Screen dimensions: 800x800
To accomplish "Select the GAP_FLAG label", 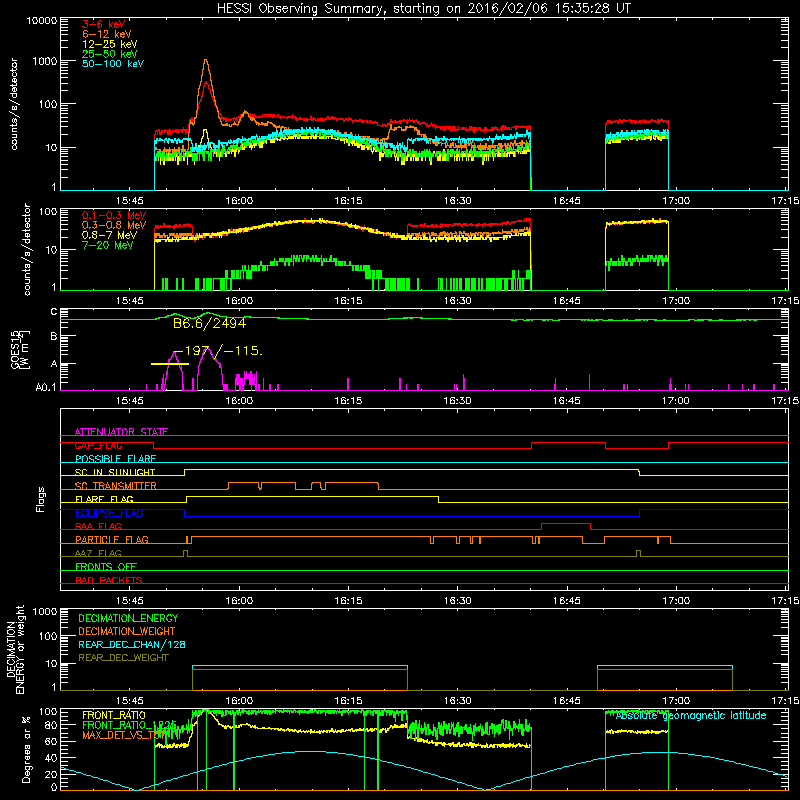I will [x=98, y=445].
